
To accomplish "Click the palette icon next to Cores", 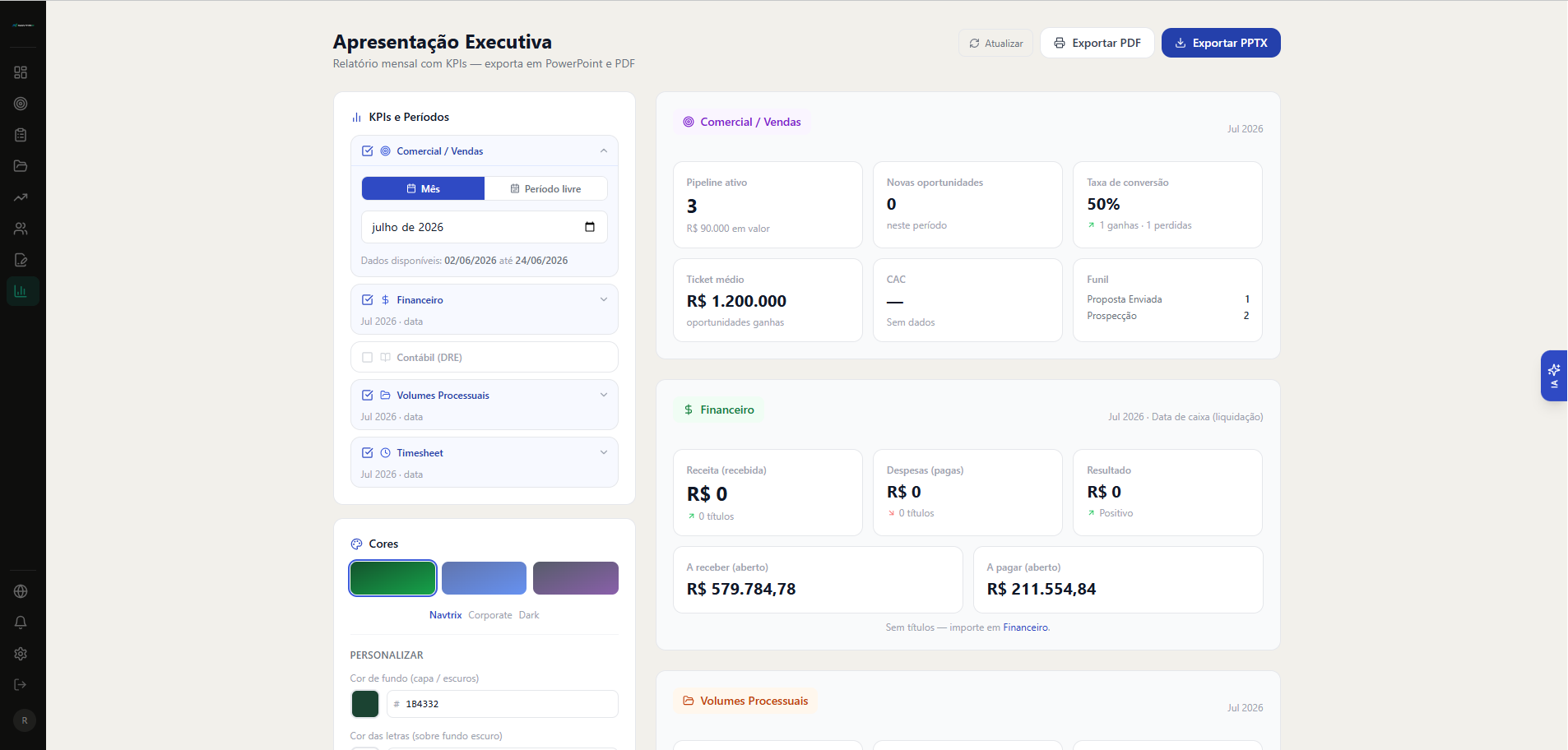I will tap(356, 544).
